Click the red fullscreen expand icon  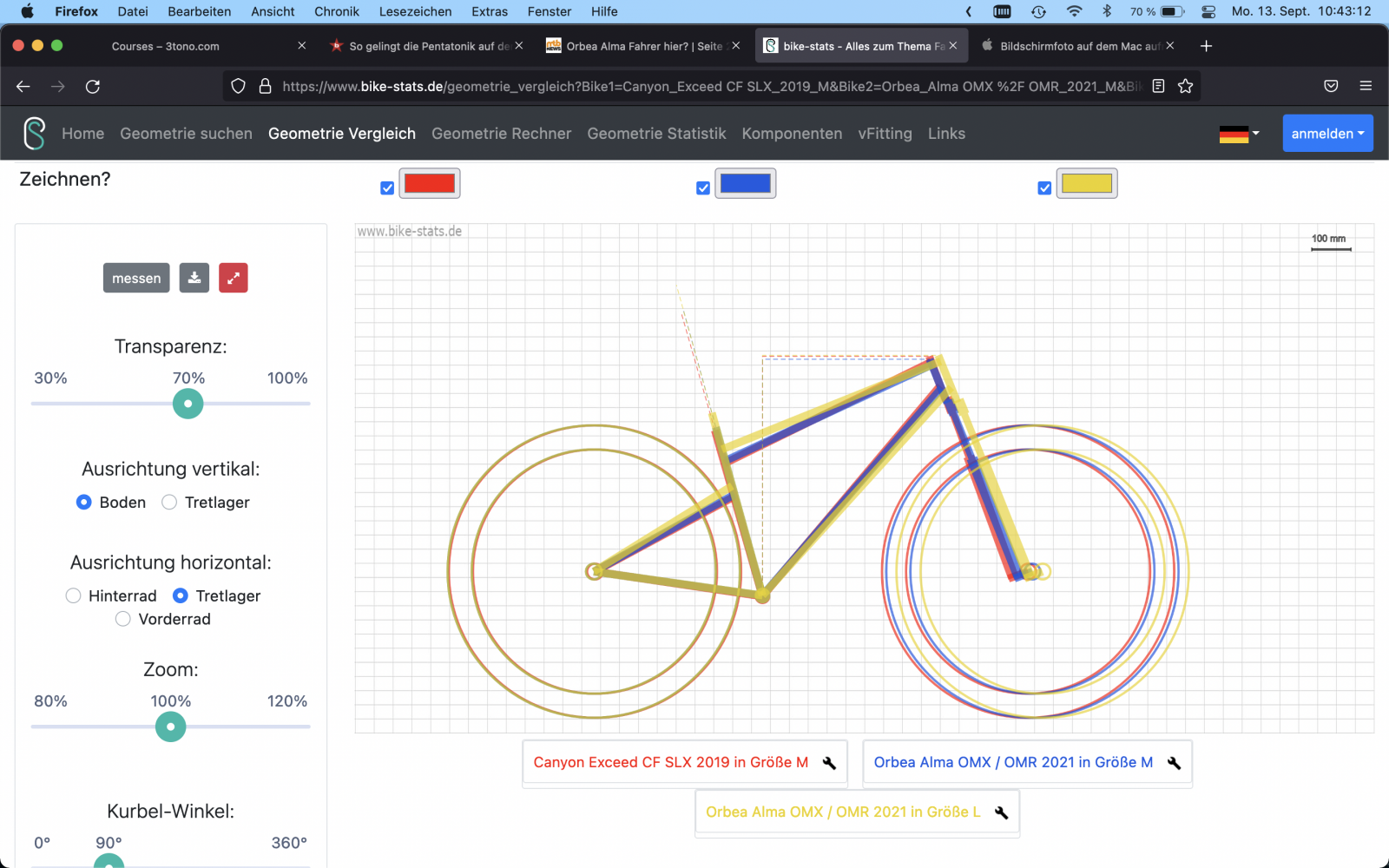point(233,278)
